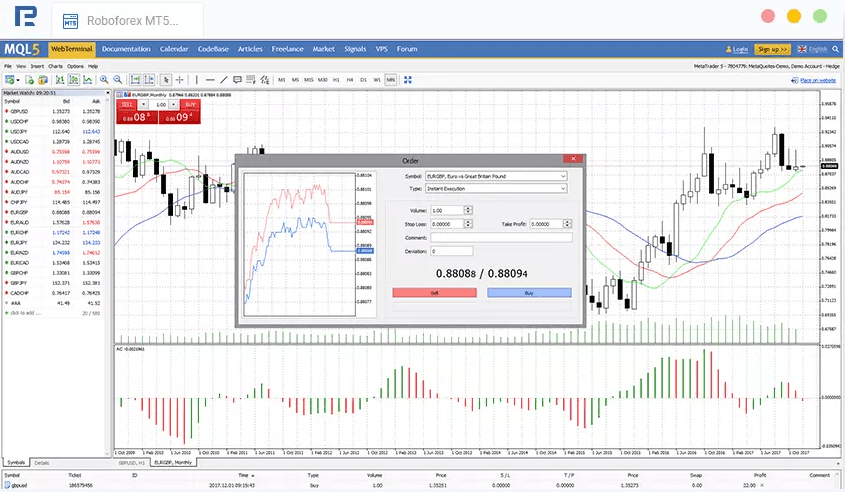The image size is (845, 492).
Task: Open the Charts menu
Action: pyautogui.click(x=56, y=66)
